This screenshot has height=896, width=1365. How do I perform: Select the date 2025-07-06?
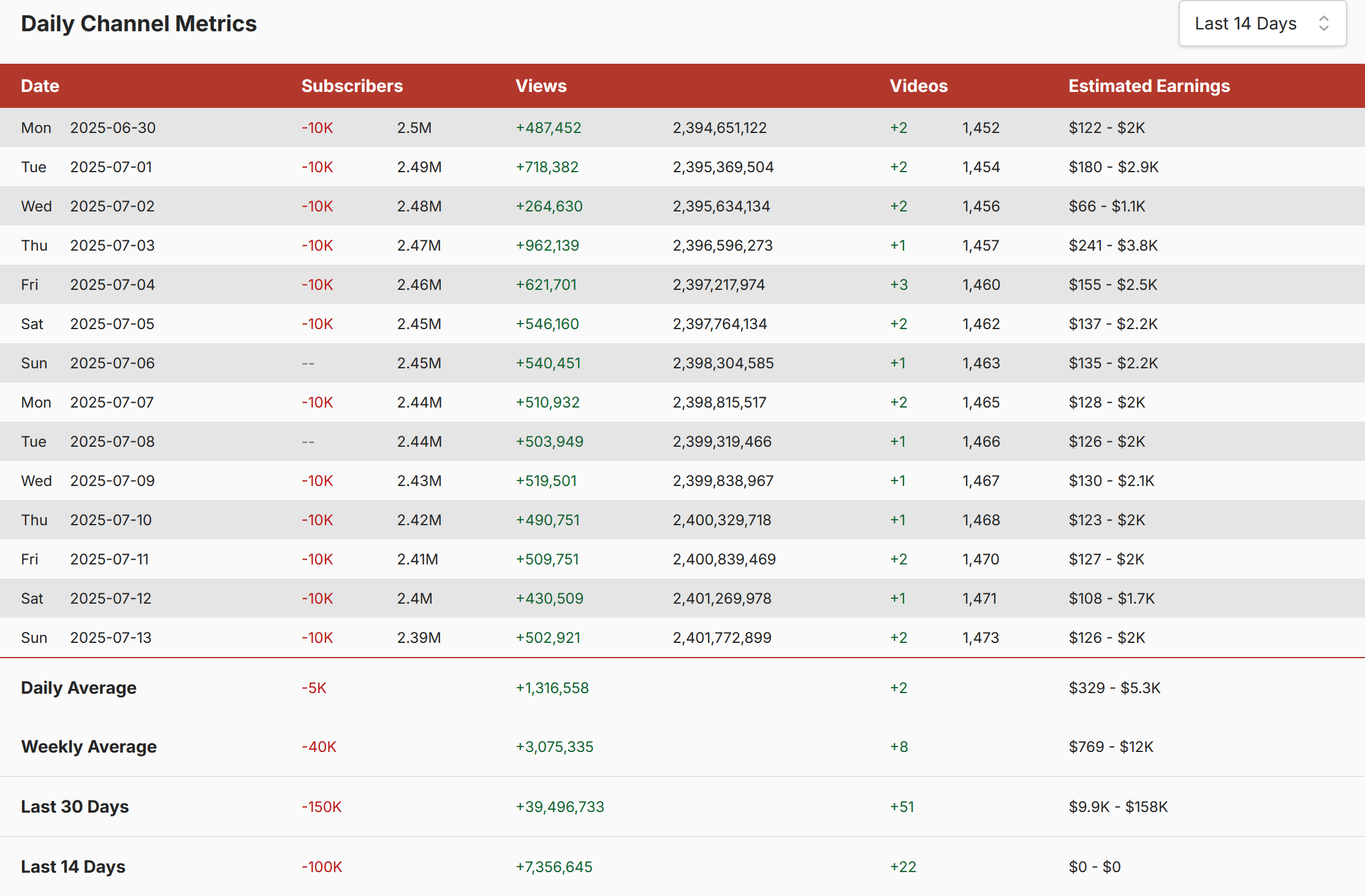pyautogui.click(x=112, y=363)
